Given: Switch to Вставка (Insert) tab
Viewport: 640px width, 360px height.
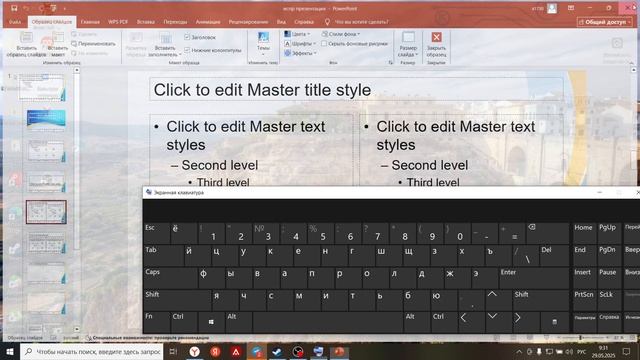Looking at the screenshot, I should tap(146, 22).
